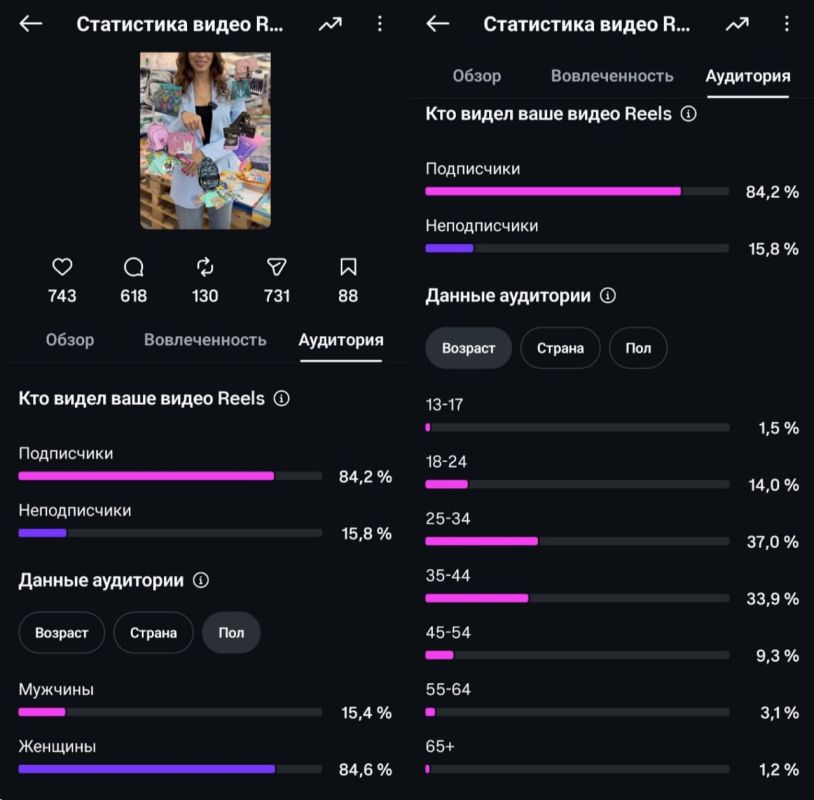Open three-dot menu on right screen
814x800 pixels.
[786, 24]
